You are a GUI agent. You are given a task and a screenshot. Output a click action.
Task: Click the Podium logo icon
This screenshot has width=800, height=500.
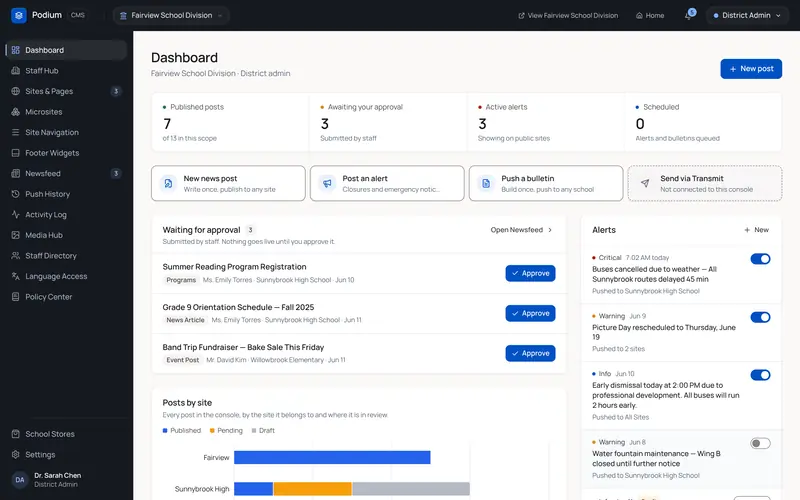point(19,15)
